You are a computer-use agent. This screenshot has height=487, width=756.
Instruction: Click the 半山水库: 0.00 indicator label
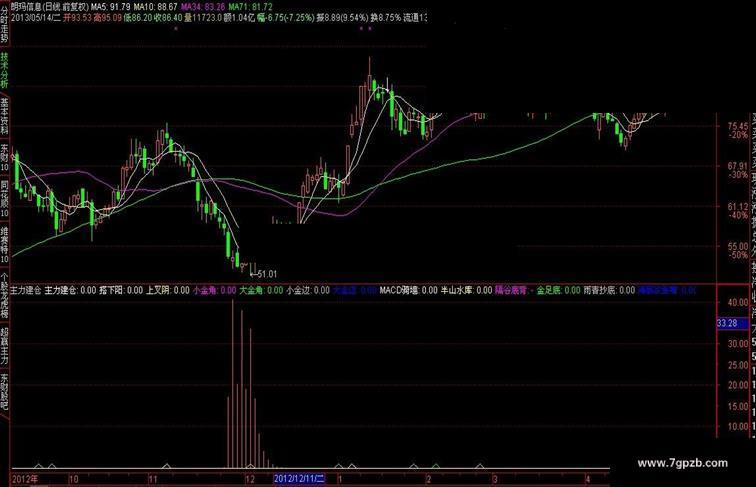467,290
